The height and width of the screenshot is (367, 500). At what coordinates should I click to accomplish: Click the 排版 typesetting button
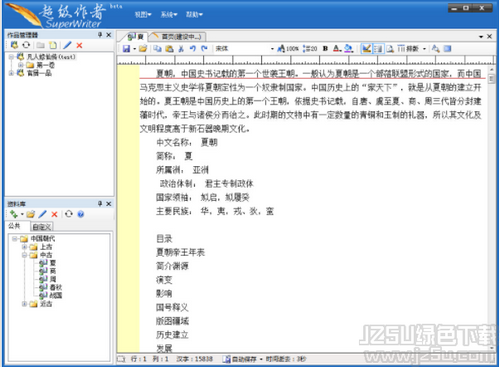click(x=408, y=49)
